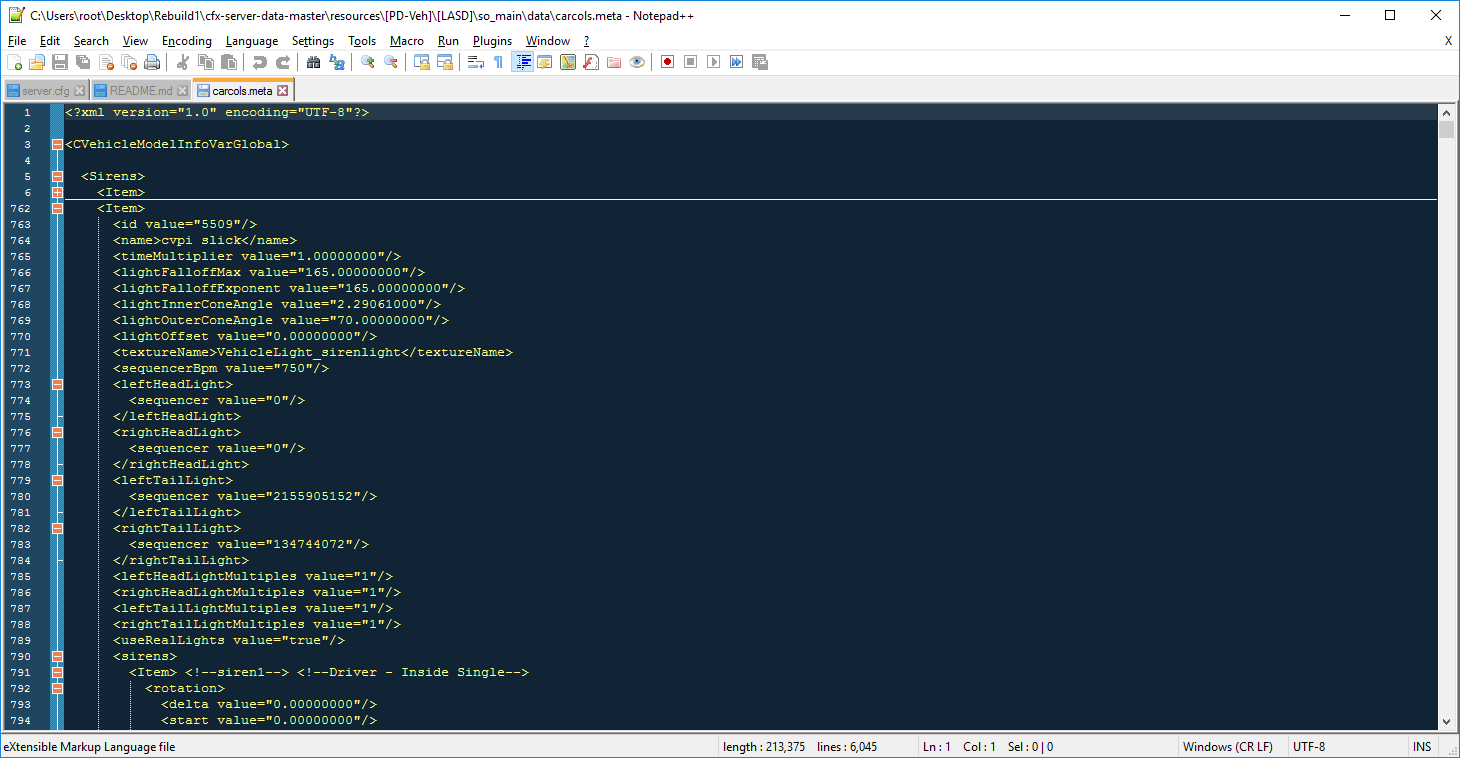This screenshot has height=758, width=1460.
Task: Collapse the rightHeadLight fold on line 776
Action: tap(57, 432)
